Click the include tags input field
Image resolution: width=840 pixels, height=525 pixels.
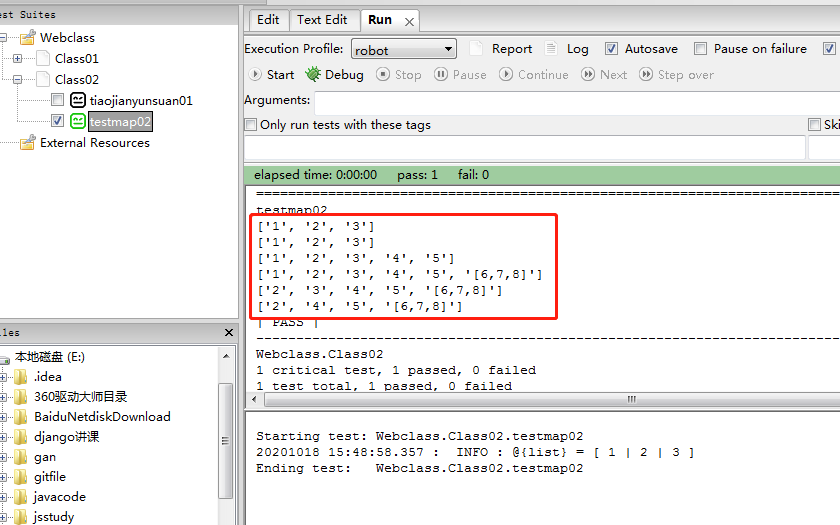click(x=525, y=147)
